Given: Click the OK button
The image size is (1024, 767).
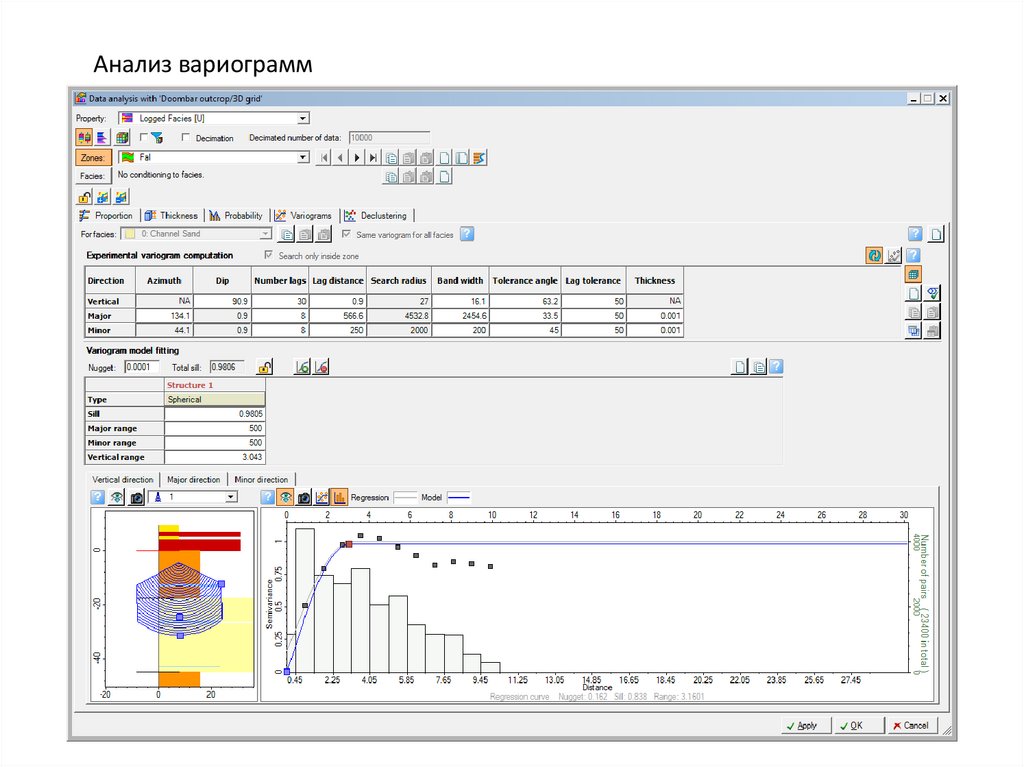Looking at the screenshot, I should pos(859,725).
